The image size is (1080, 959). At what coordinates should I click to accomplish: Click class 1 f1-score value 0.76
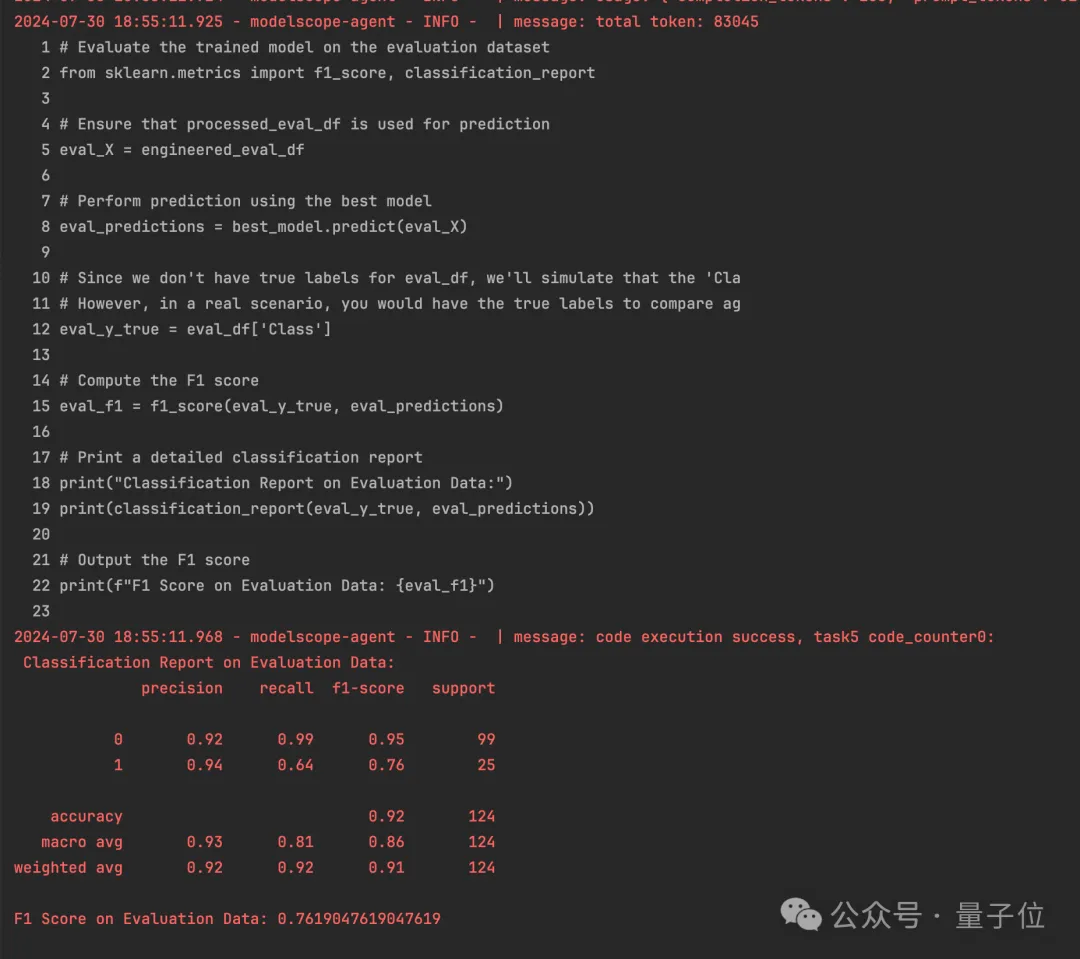(386, 765)
